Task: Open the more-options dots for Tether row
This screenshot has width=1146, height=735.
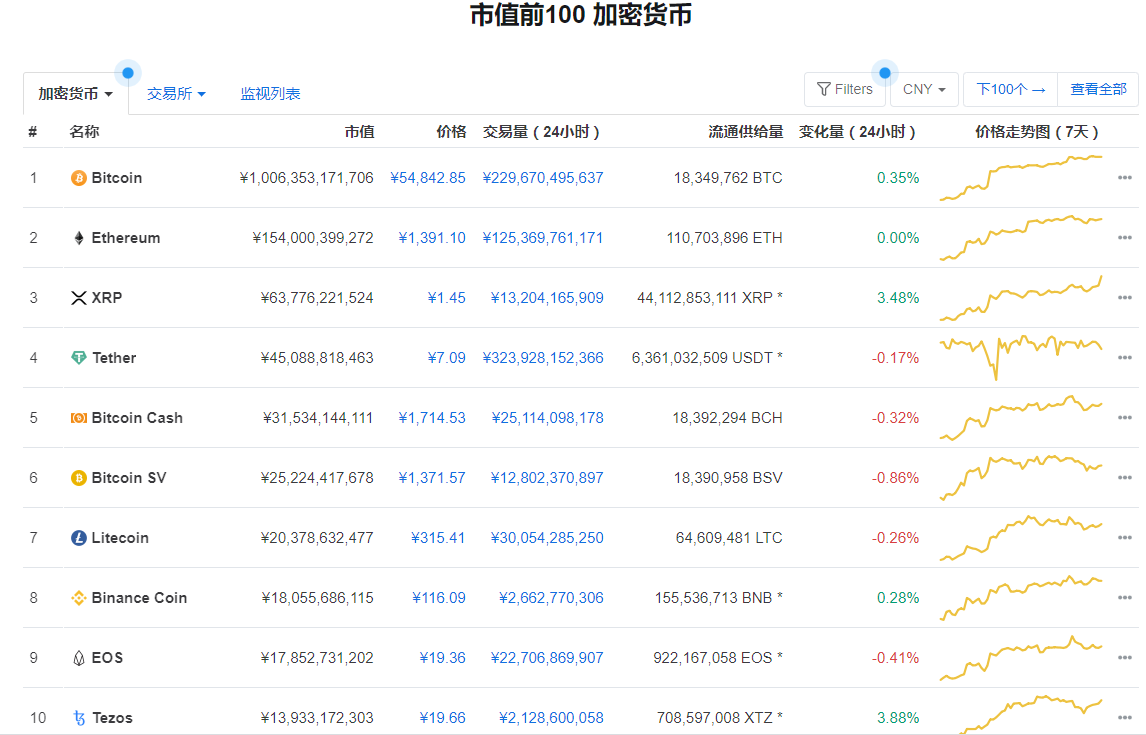Action: point(1125,357)
